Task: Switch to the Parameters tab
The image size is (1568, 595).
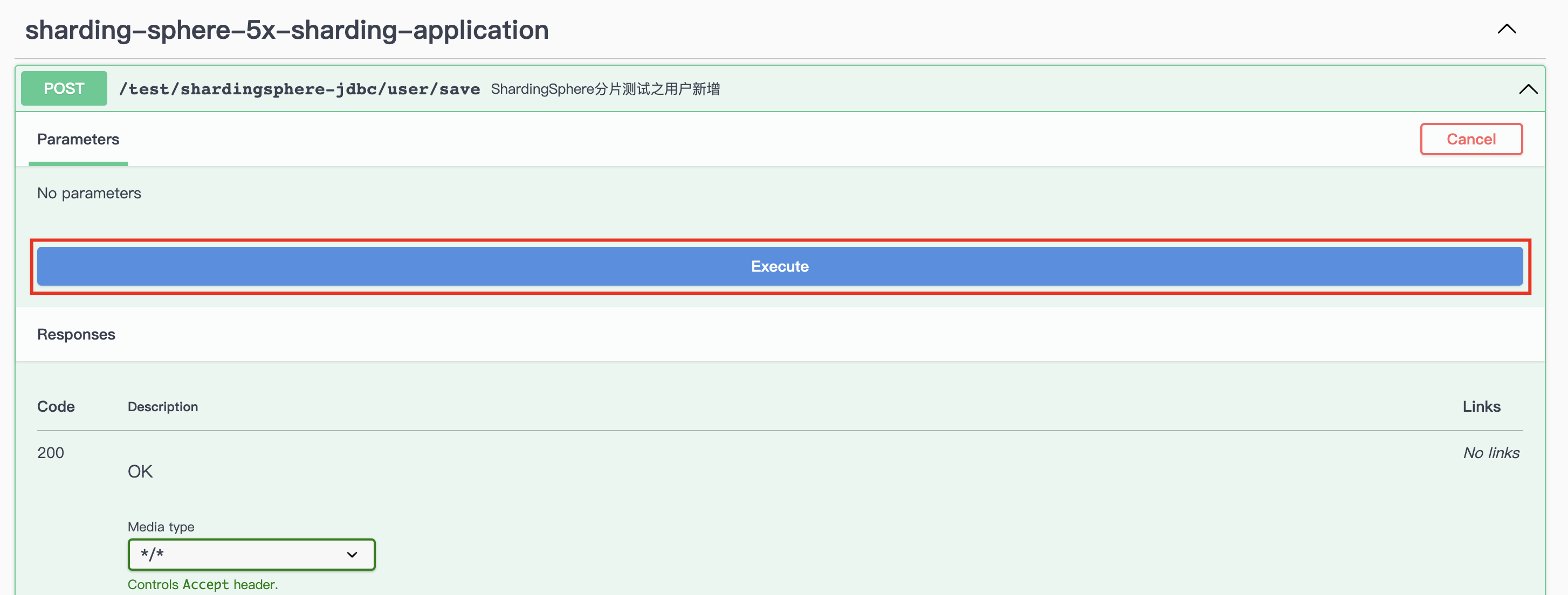Action: 78,140
